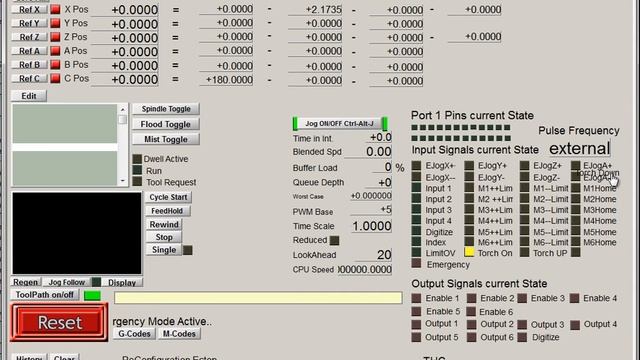Click the Torch UP signal LED
This screenshot has width=640, height=360.
click(x=524, y=253)
